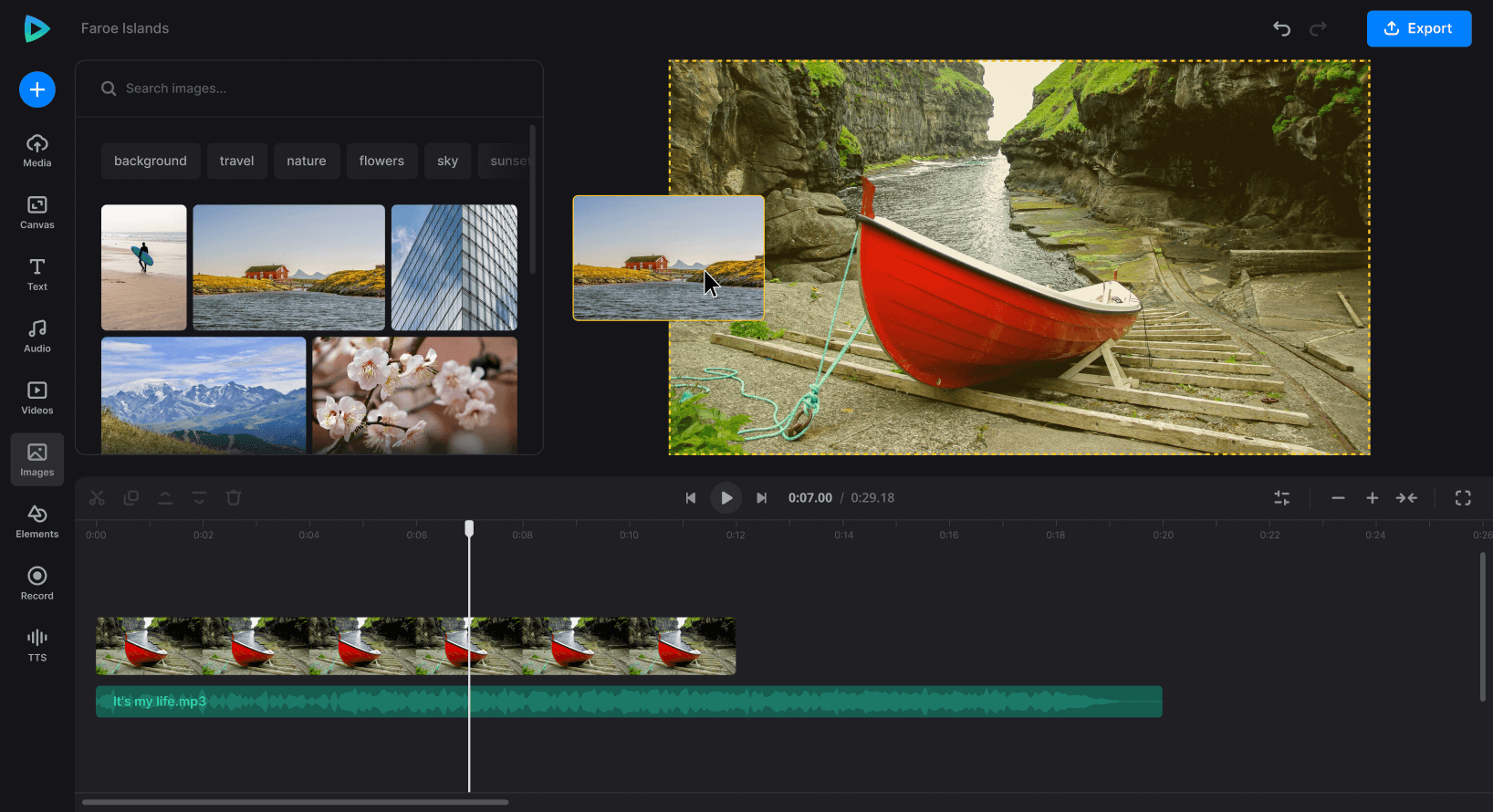
Task: Open the Audio library panel
Action: pyautogui.click(x=37, y=336)
